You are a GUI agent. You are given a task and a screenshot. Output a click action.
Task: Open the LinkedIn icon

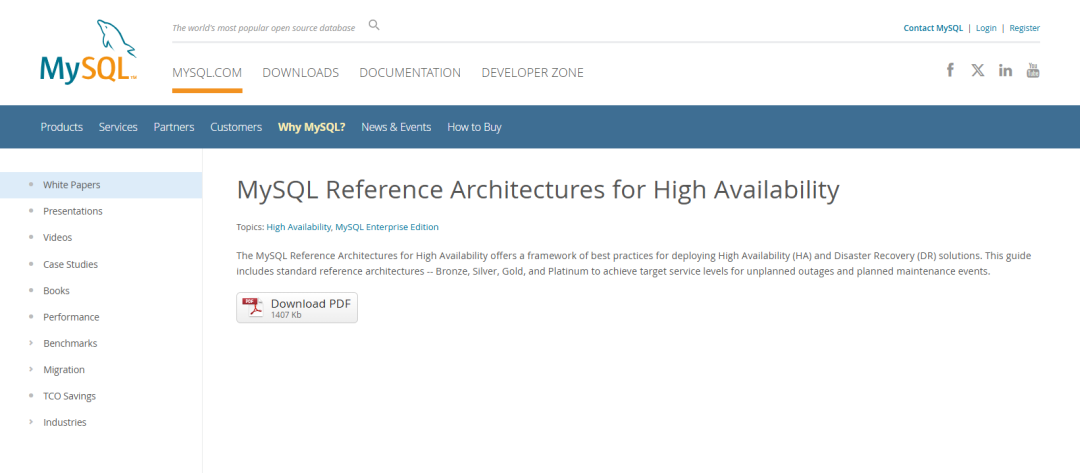point(1006,70)
